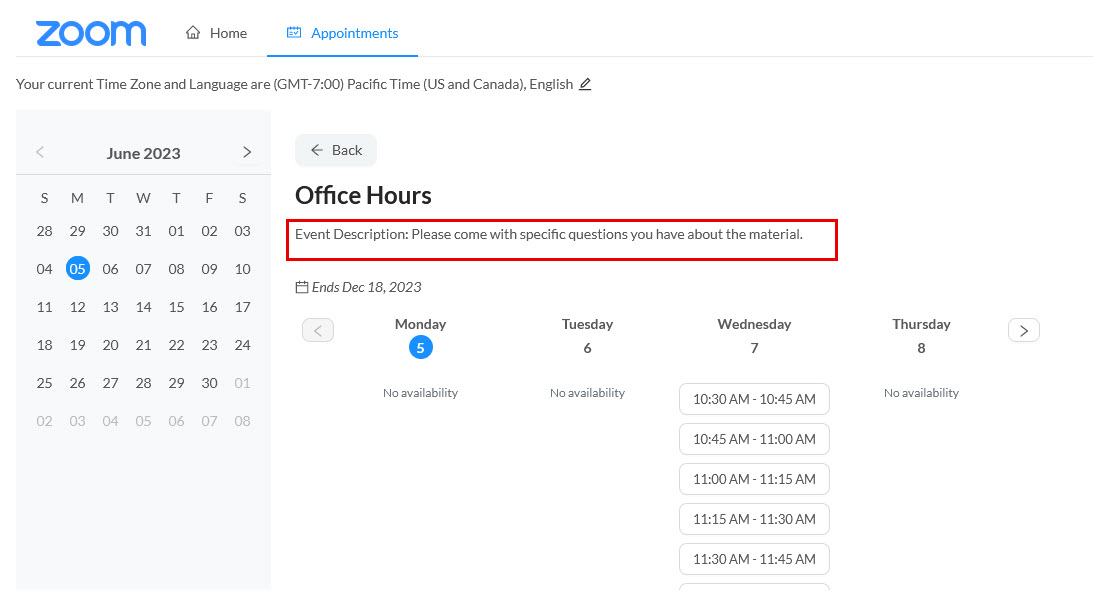Select June 12 on the mini calendar
Screen dimensions: 1093x616
(x=77, y=306)
